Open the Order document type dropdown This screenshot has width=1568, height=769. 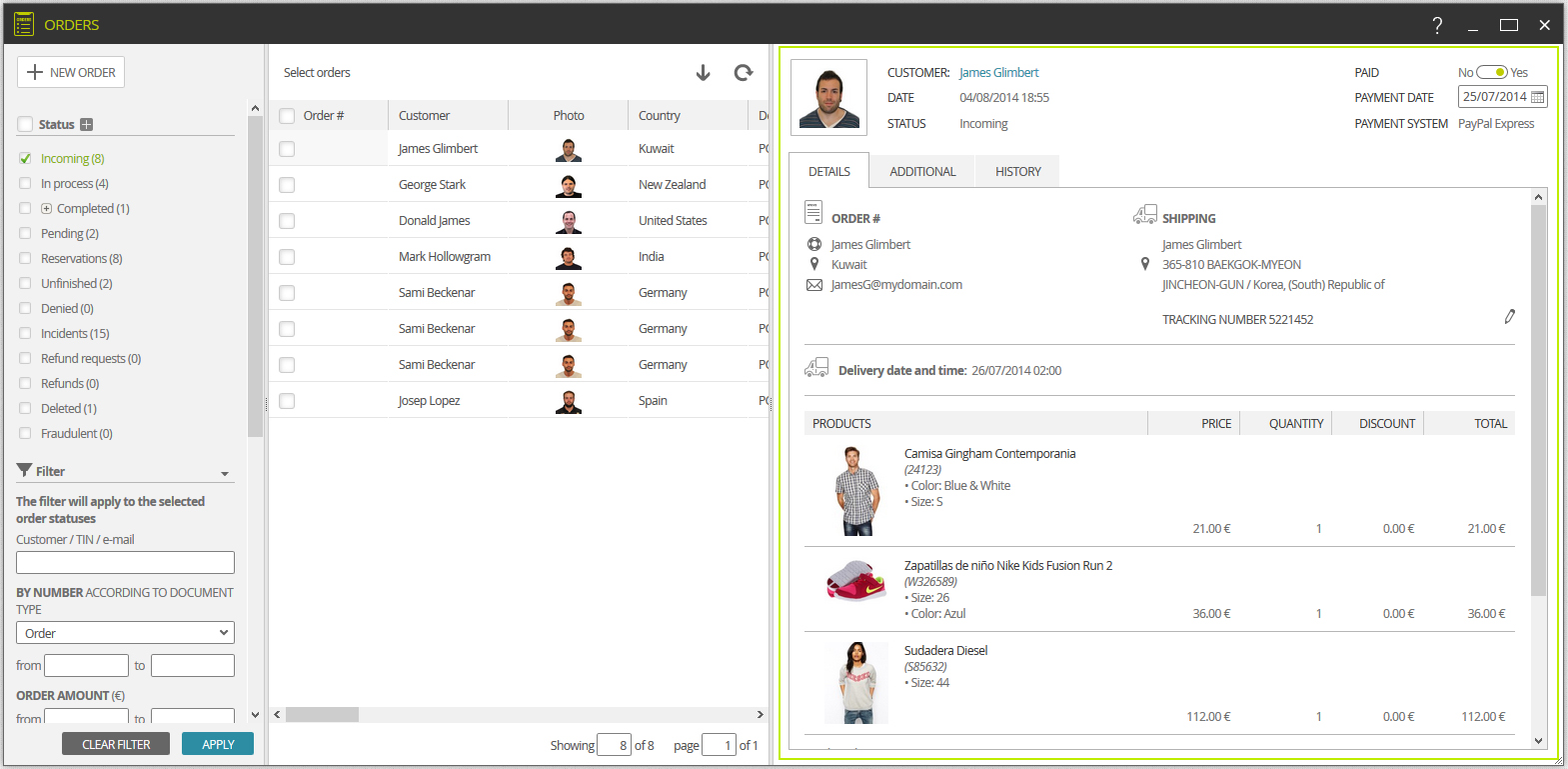click(125, 633)
